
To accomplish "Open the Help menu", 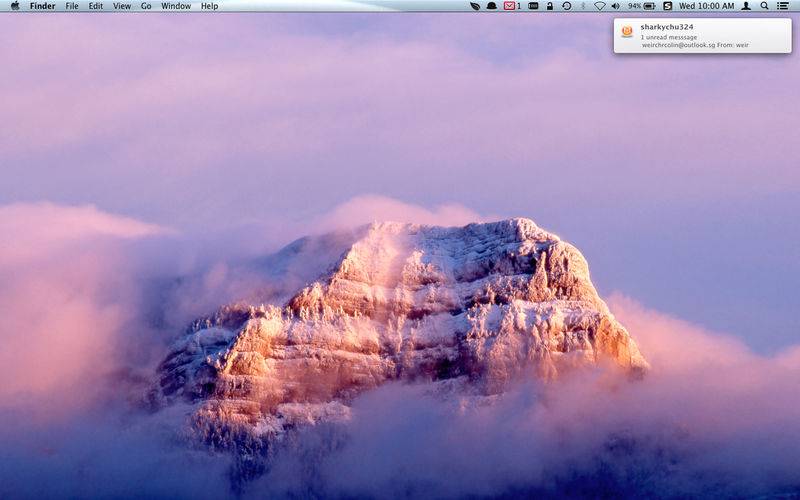I will 209,6.
